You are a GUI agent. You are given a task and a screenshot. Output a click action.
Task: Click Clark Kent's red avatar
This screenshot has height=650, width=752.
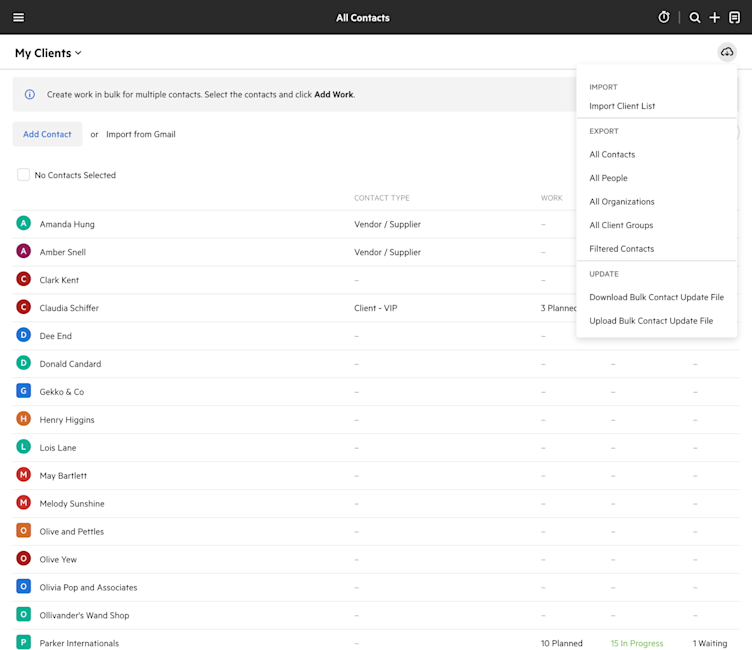pyautogui.click(x=24, y=279)
